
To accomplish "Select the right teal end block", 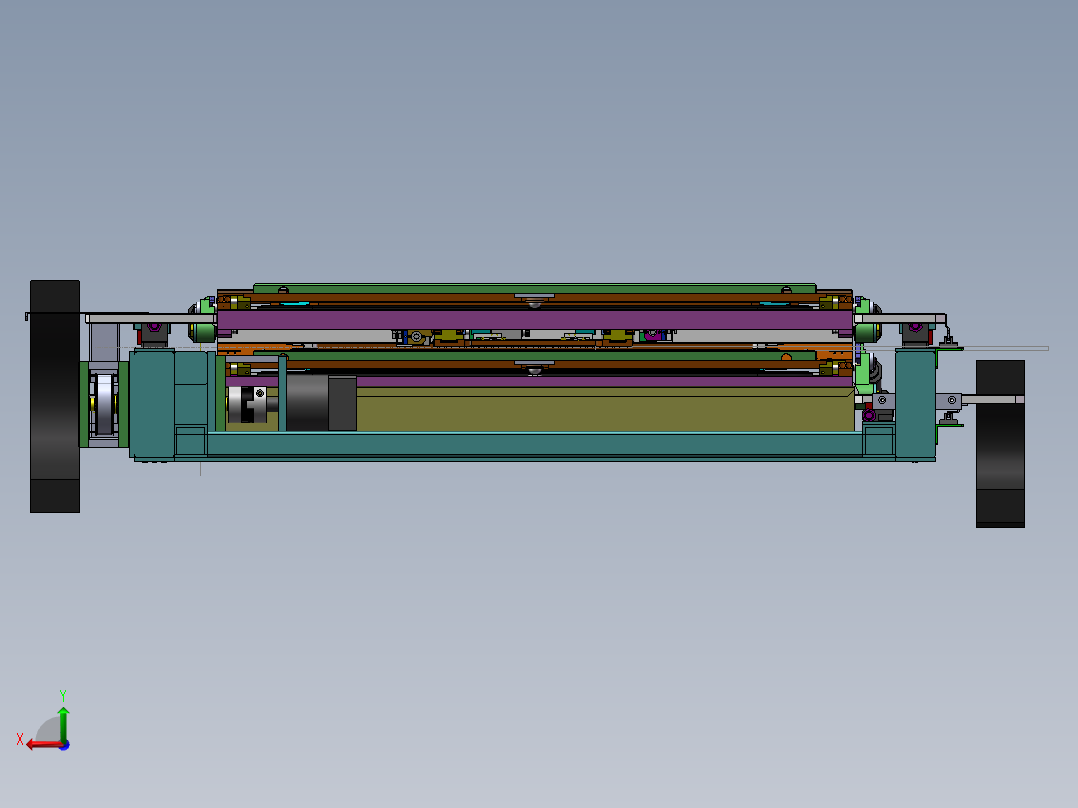I will pyautogui.click(x=915, y=404).
